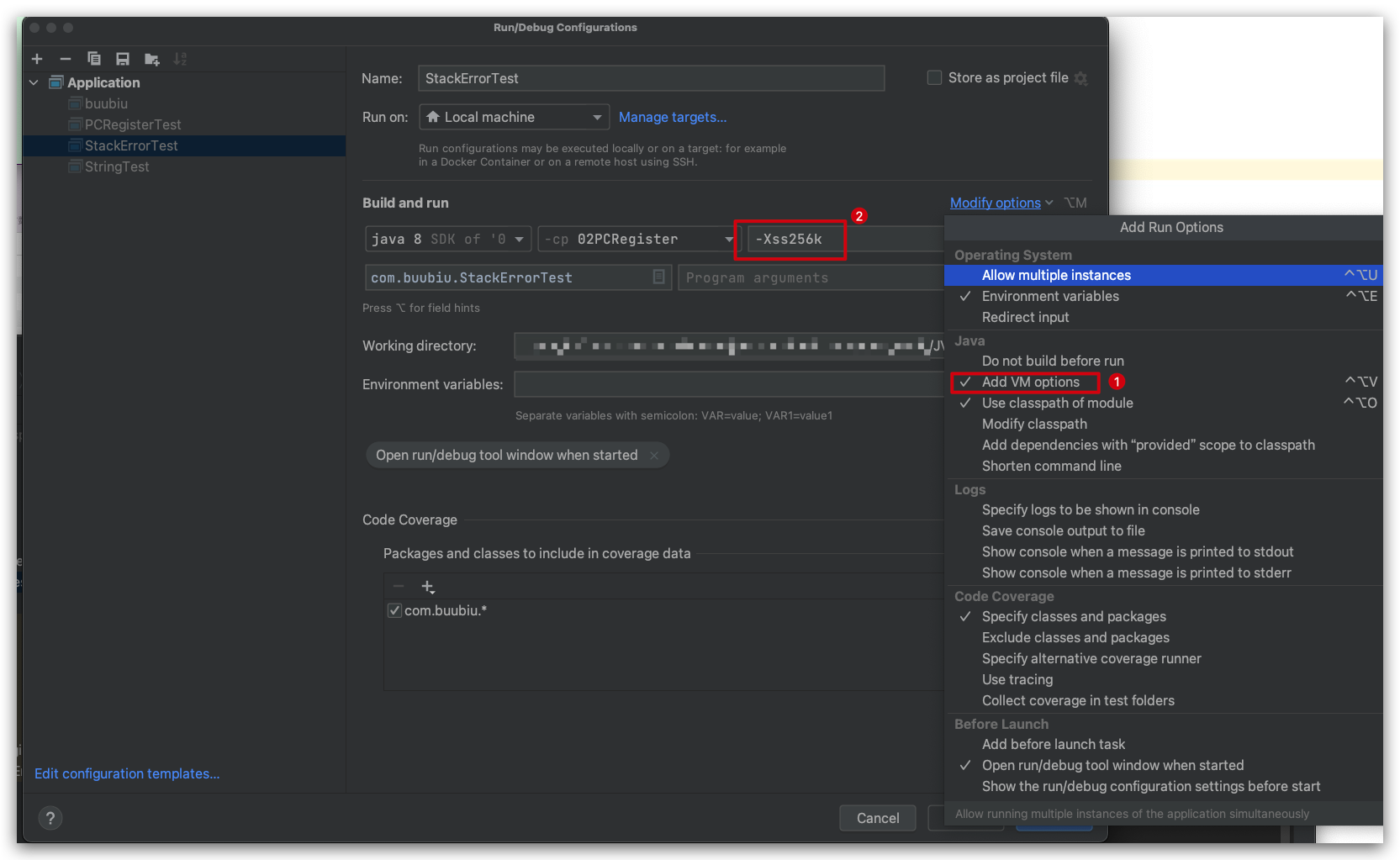Click the Add New Configuration plus icon
Screen dimensions: 1400x860
[37, 59]
